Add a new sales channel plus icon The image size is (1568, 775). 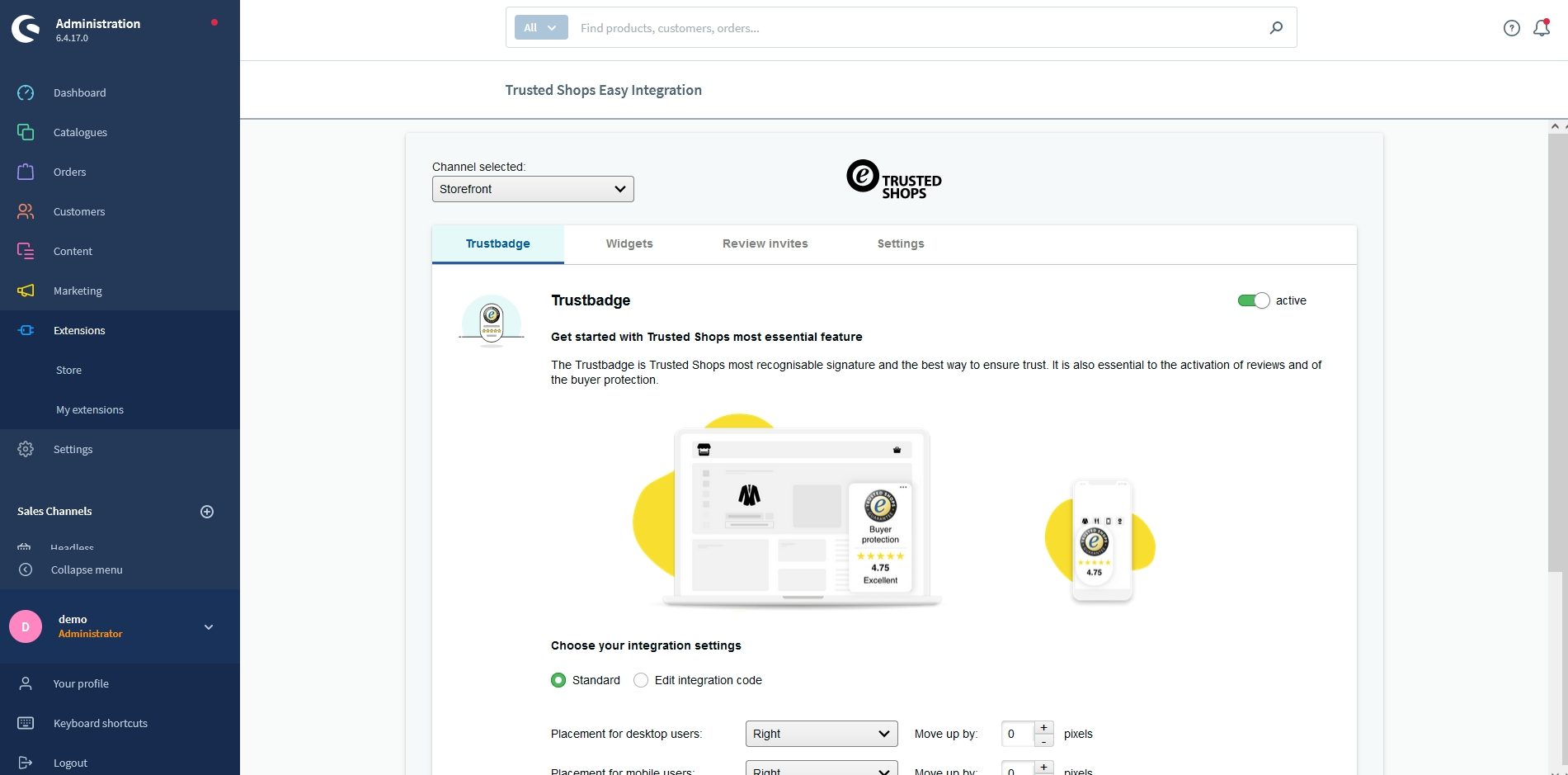tap(207, 512)
